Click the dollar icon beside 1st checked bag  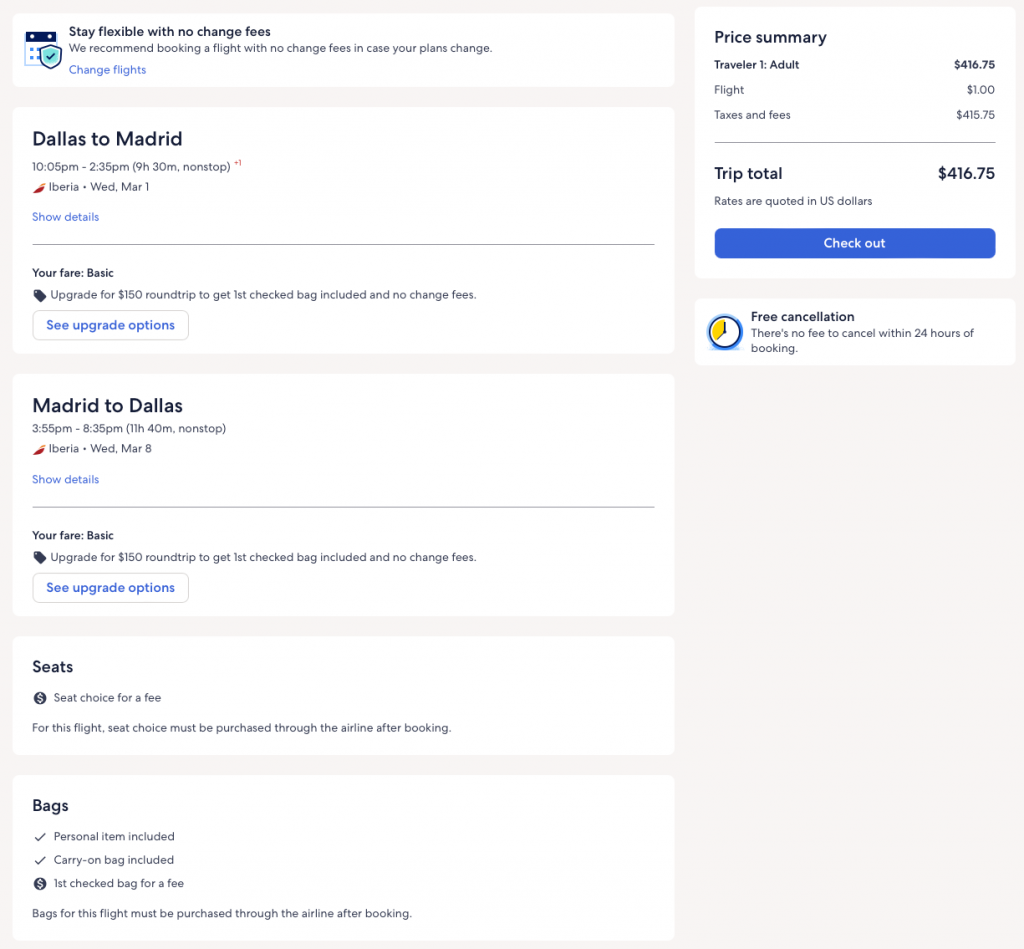click(40, 884)
